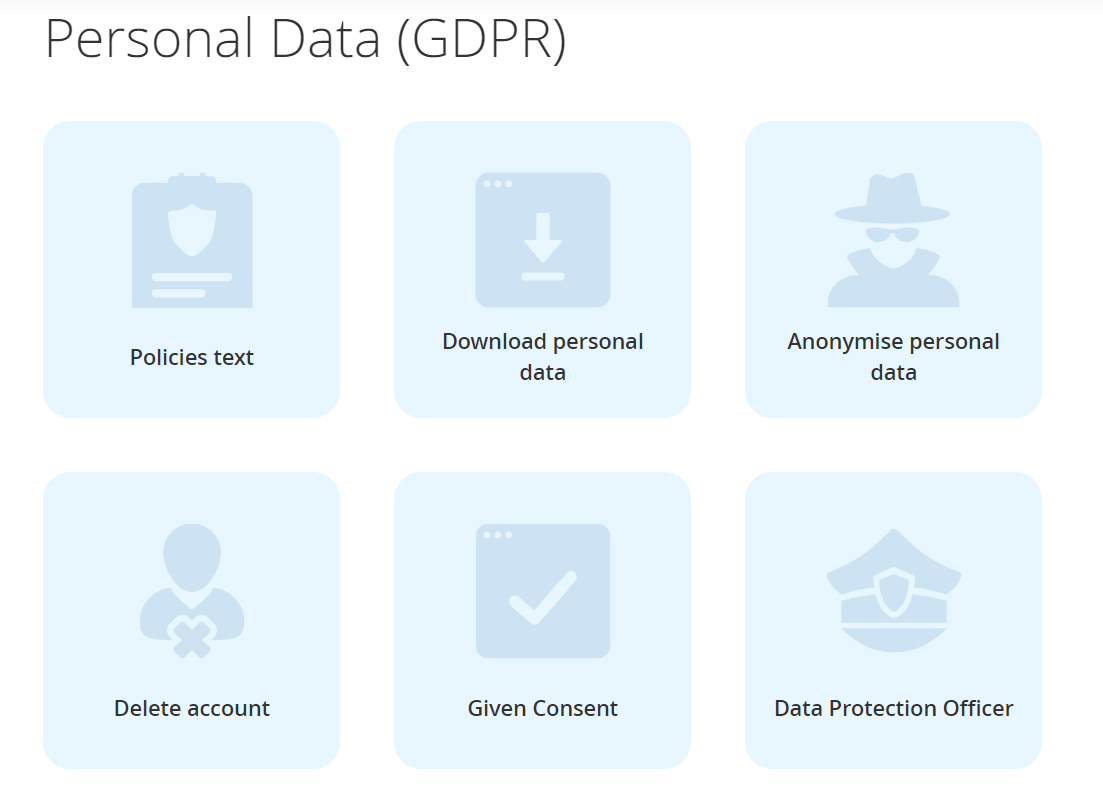Click the checkmark window consent icon
1103x801 pixels.
click(543, 591)
